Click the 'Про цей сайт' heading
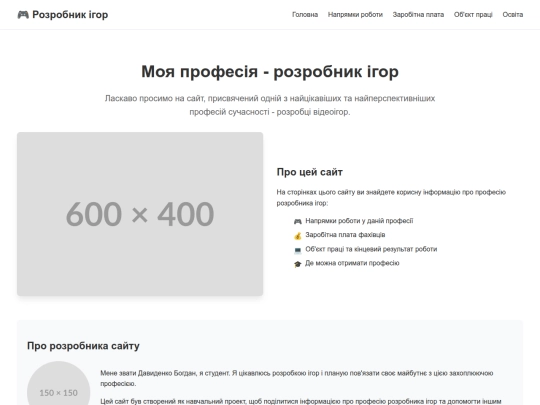The width and height of the screenshot is (540, 405). (310, 172)
